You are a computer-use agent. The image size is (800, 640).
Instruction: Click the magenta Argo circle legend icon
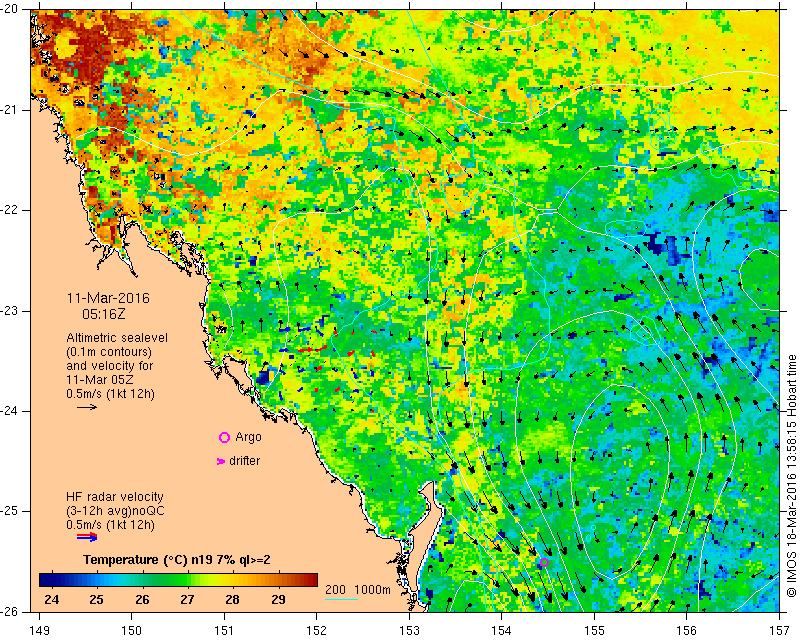click(224, 437)
